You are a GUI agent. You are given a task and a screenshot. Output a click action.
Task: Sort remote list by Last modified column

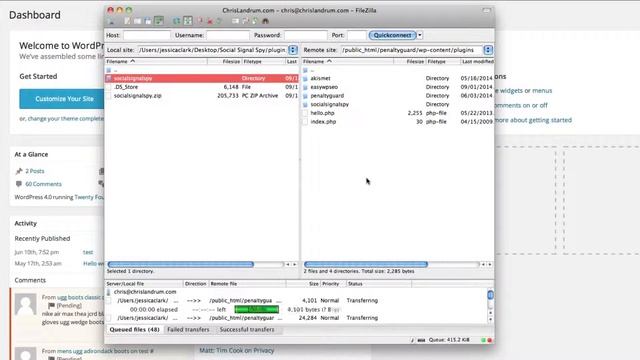[477, 61]
